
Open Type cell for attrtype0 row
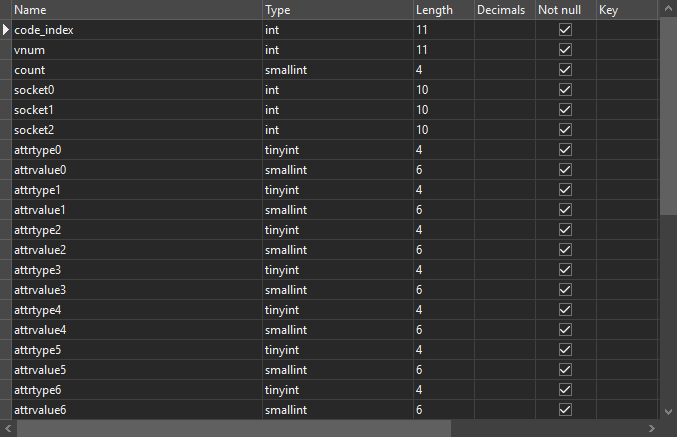click(x=336, y=150)
